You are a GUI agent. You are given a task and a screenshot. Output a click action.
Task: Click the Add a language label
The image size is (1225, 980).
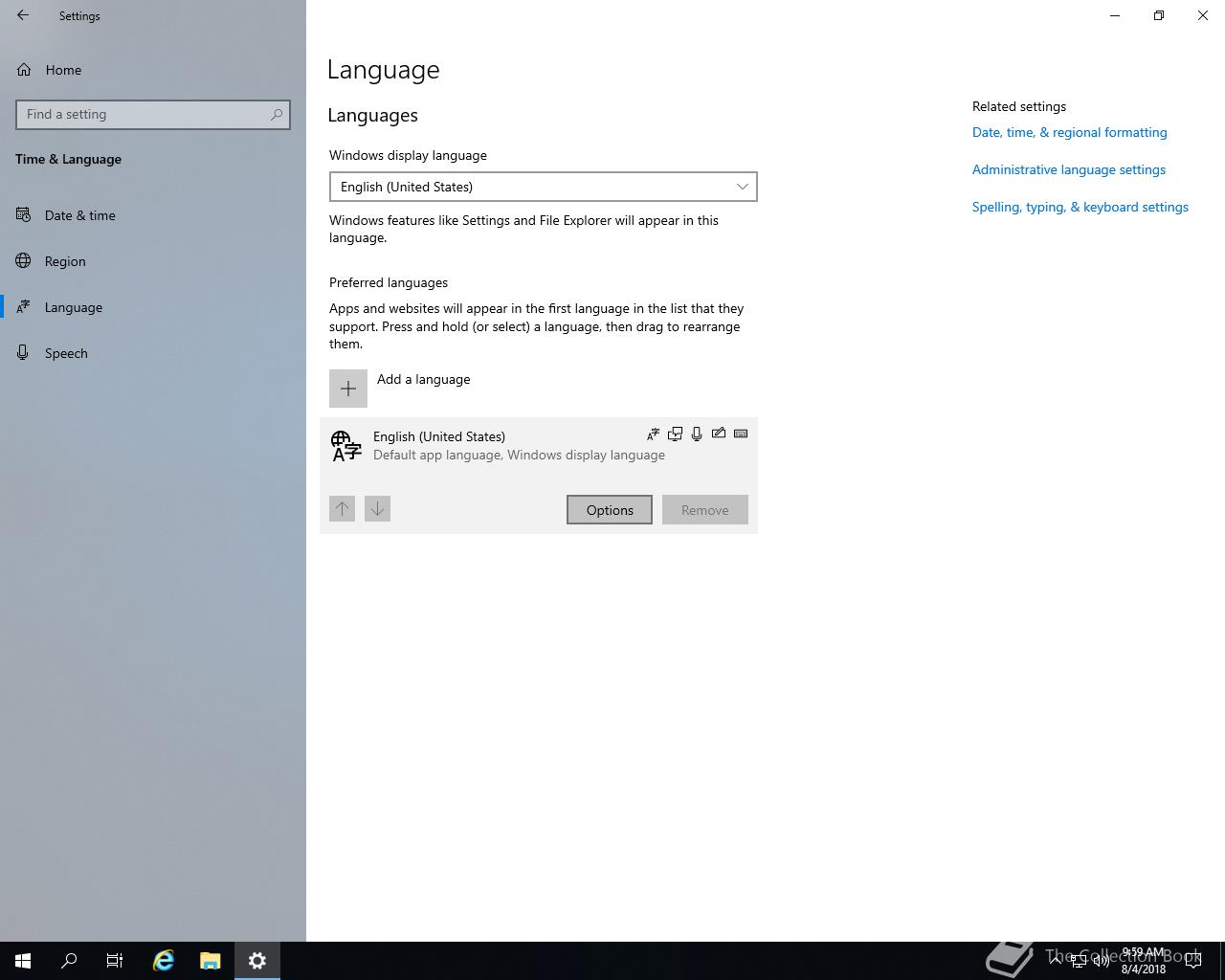pyautogui.click(x=423, y=379)
